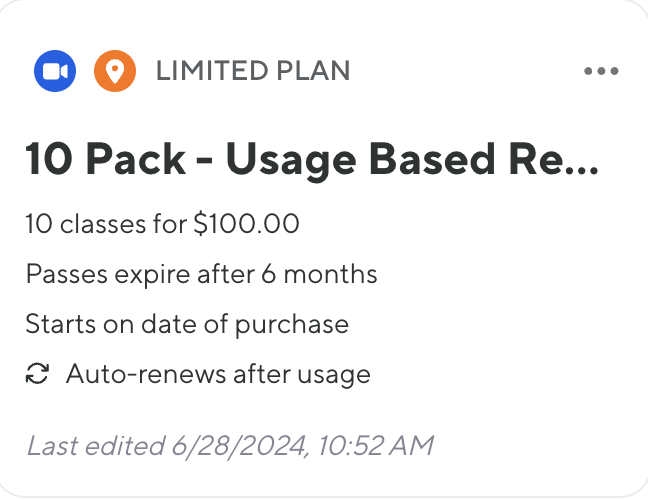This screenshot has width=648, height=500.
Task: Click the 'Last edited' timestamp line
Action: pos(231,445)
